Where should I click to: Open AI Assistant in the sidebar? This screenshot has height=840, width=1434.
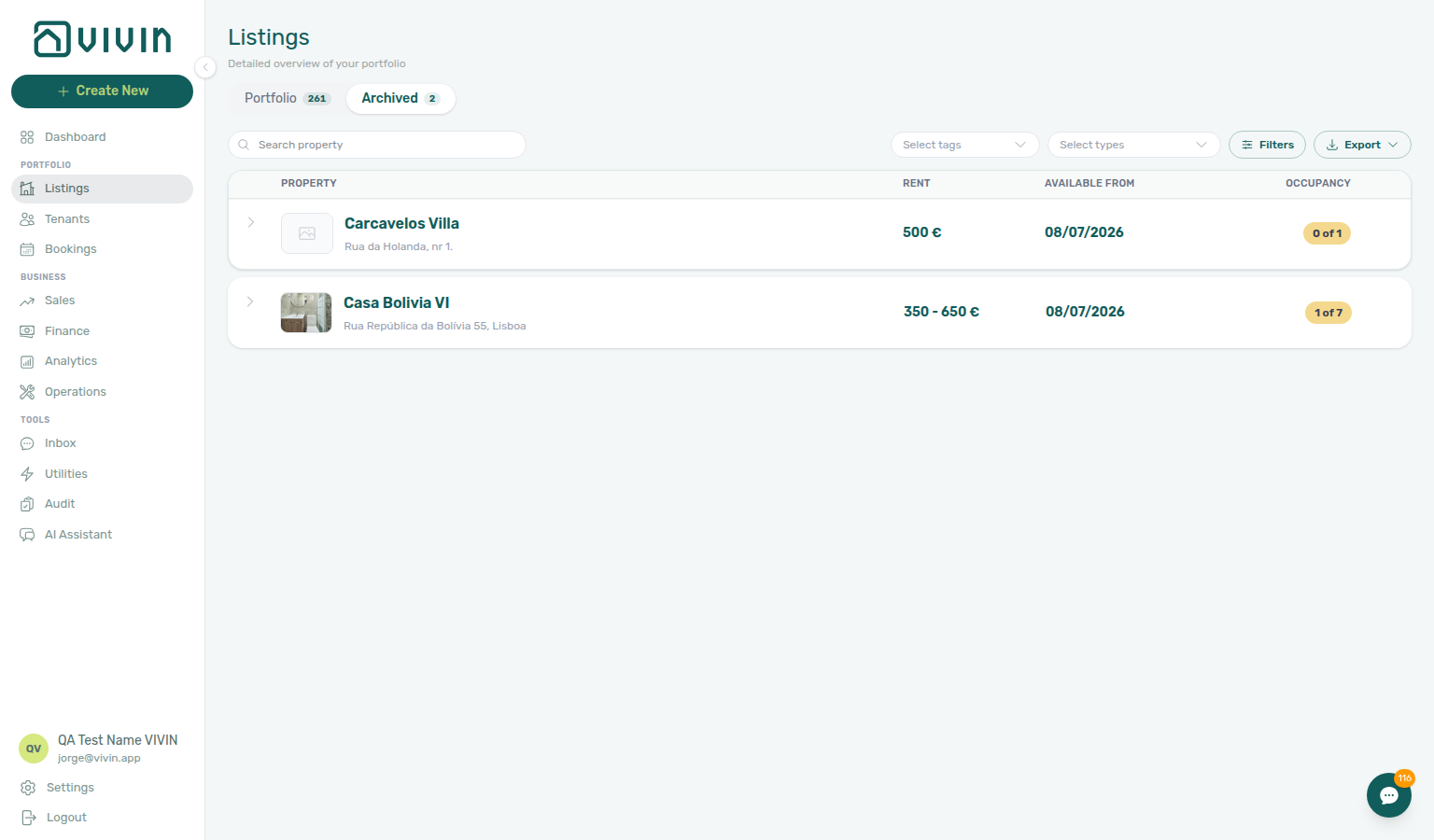click(102, 535)
